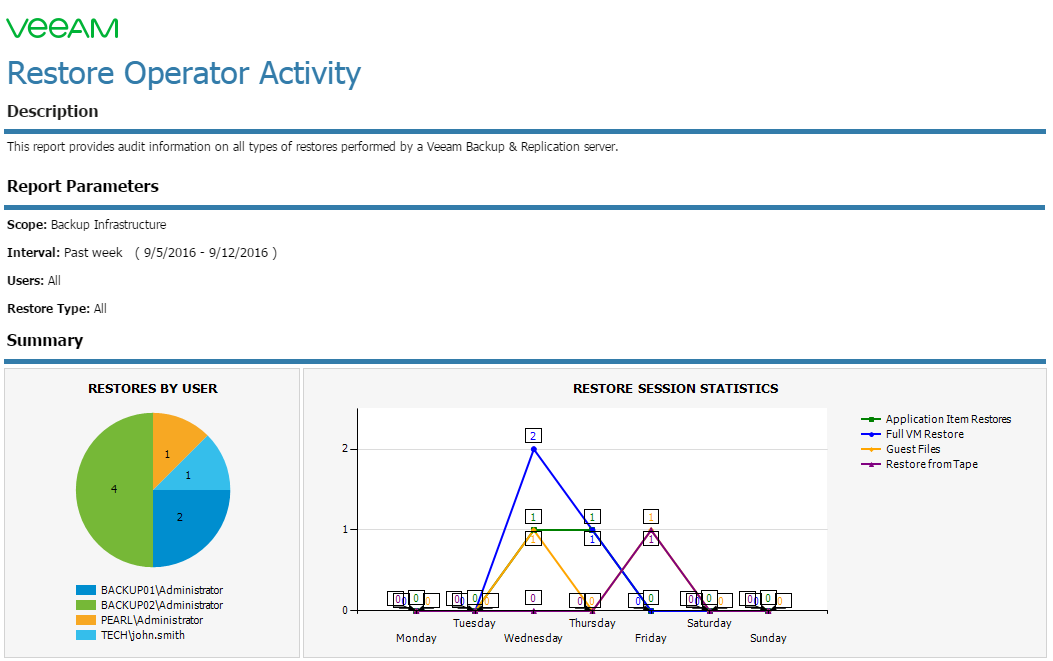1053x661 pixels.
Task: Click the BACKUP01\Administrator legend label
Action: pos(162,590)
